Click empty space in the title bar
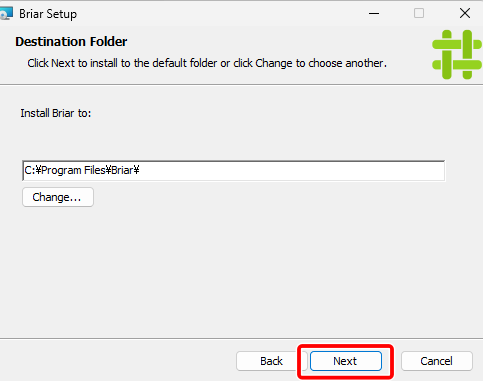The image size is (483, 381). 220,14
